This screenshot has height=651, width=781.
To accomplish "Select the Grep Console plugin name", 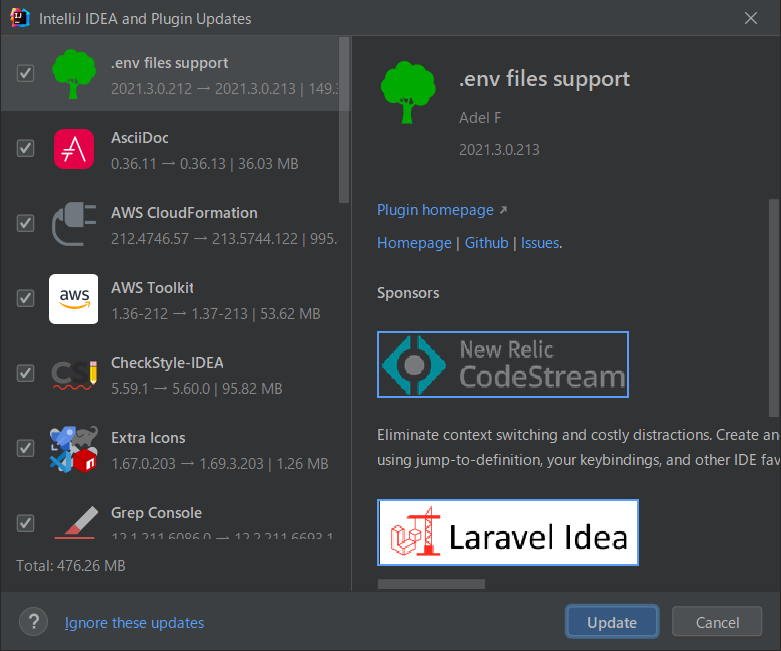I will coord(156,513).
